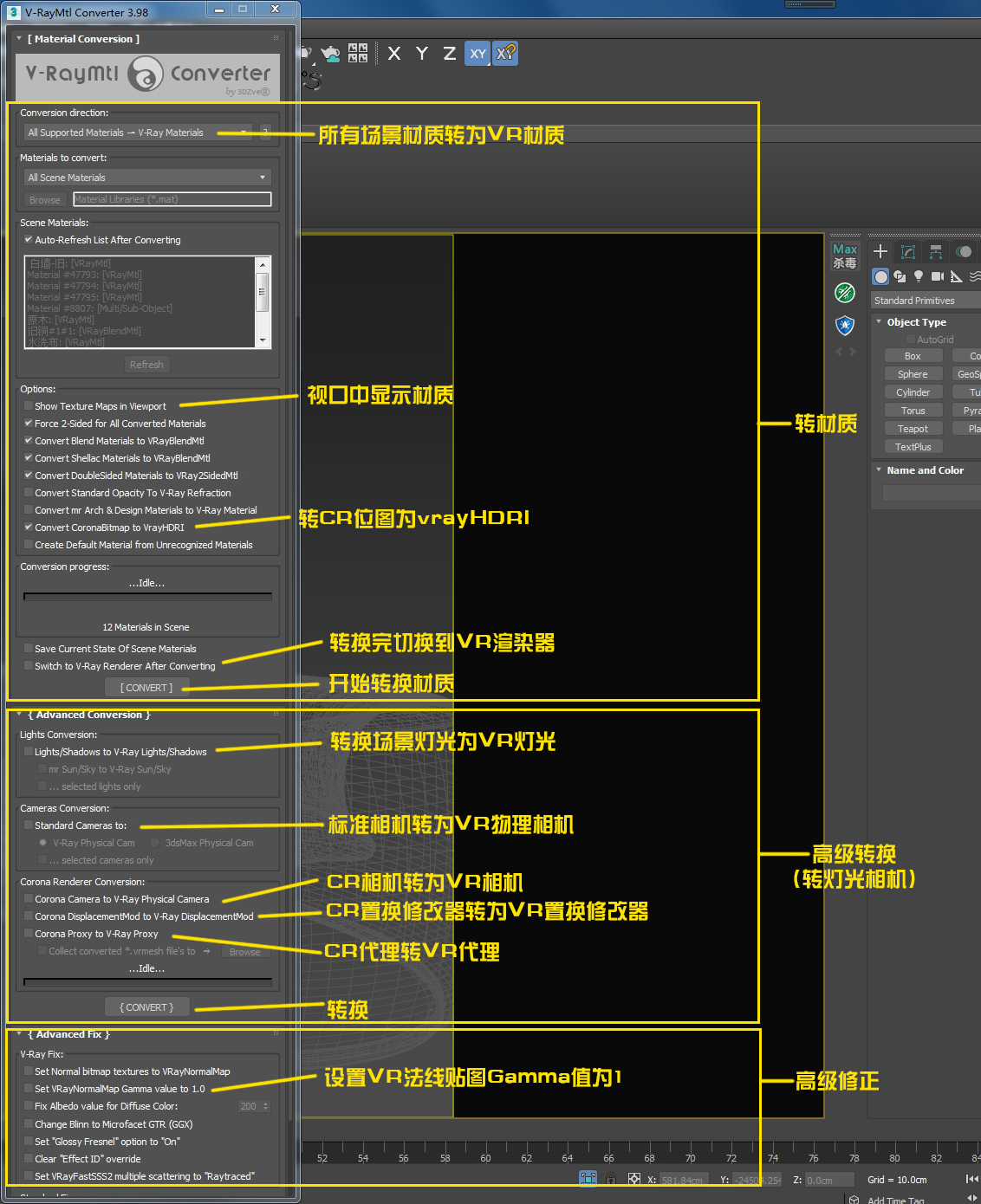Toggle Force 2-Sided for All Converted Materials

point(29,424)
